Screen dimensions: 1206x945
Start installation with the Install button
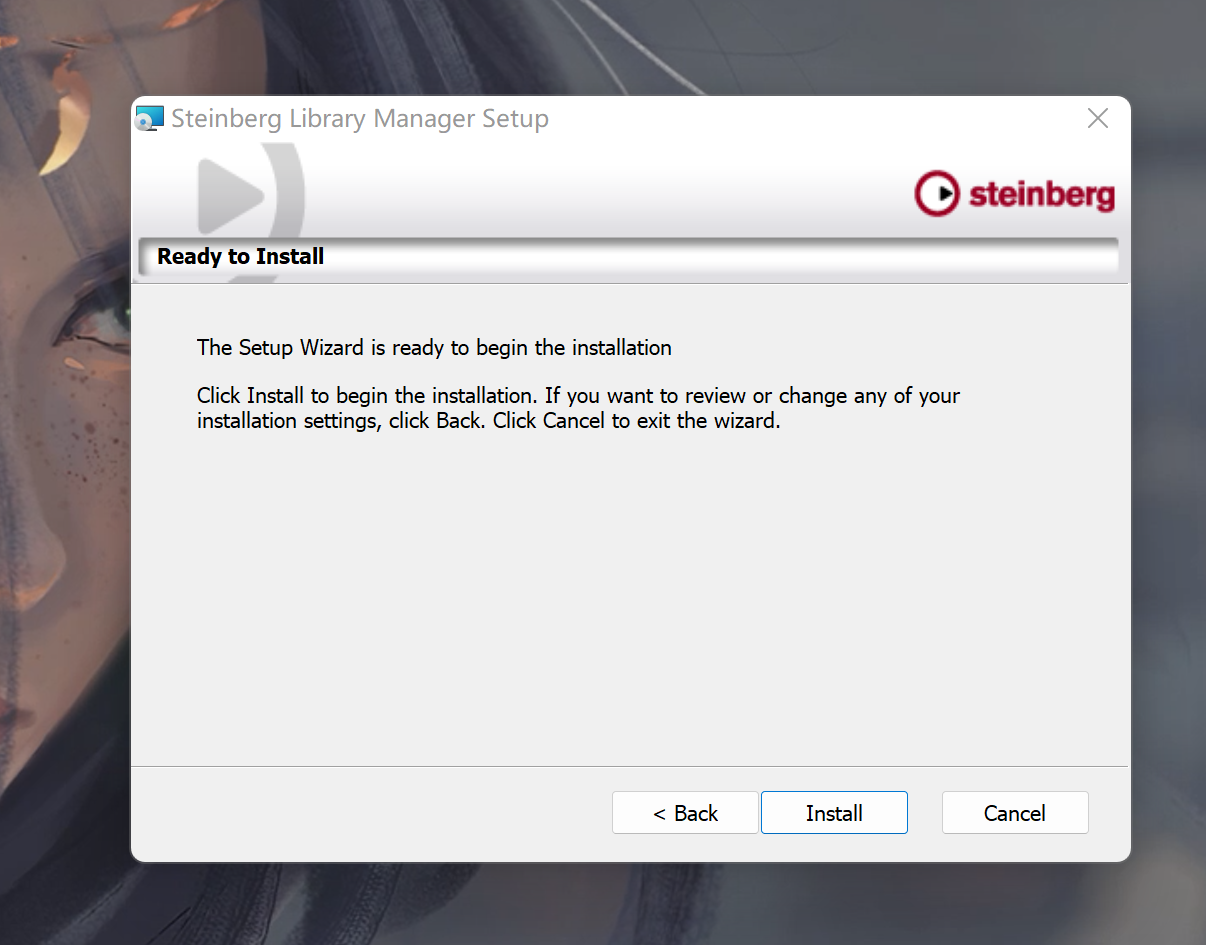tap(834, 813)
